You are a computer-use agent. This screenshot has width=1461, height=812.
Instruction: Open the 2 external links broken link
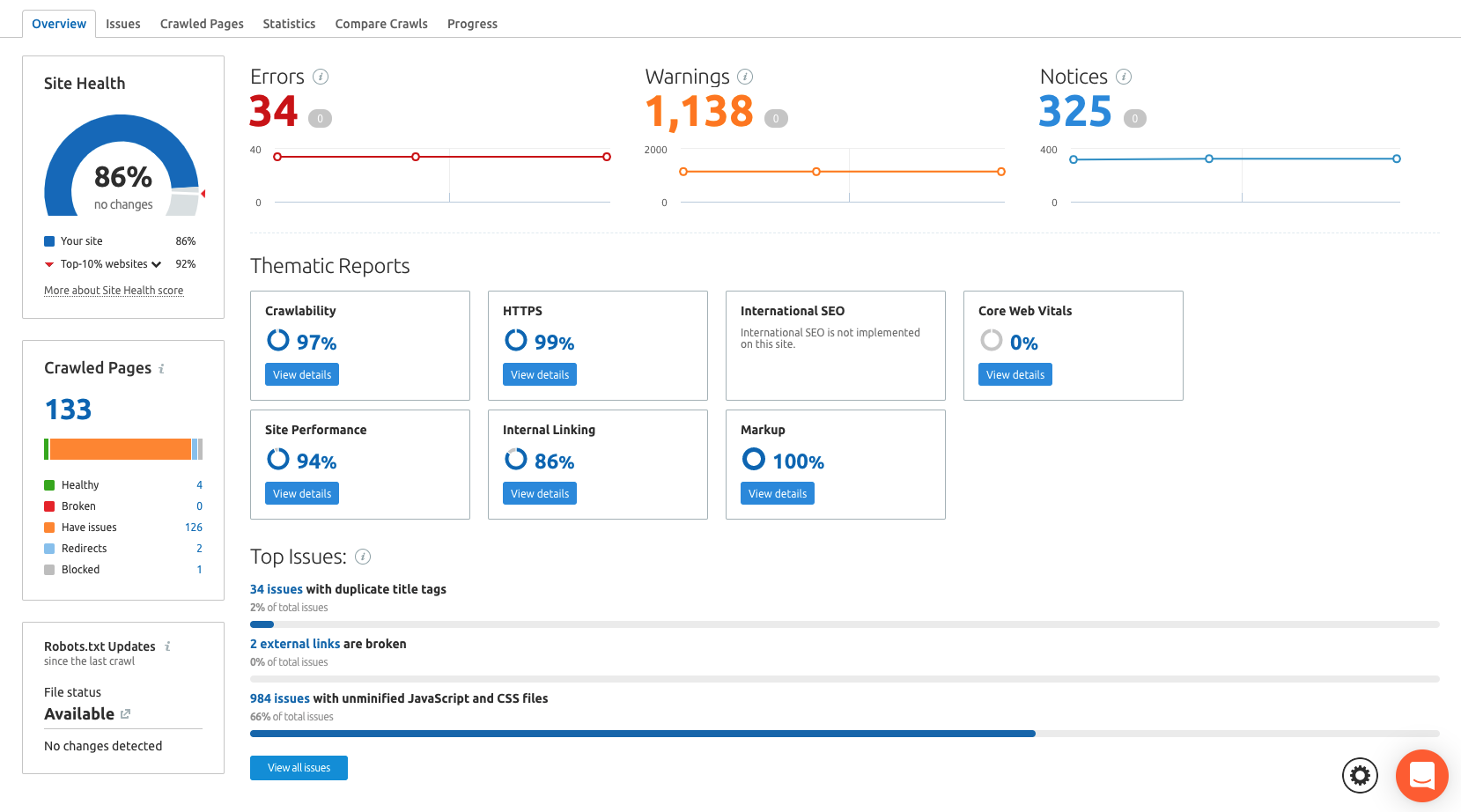[x=295, y=644]
